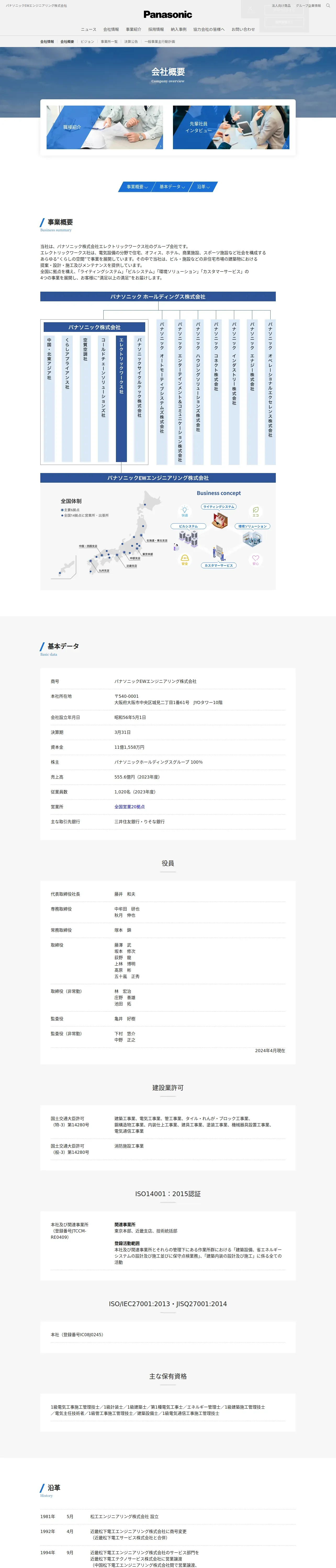Click the 北海道・東北支店 map label
The height and width of the screenshot is (1568, 336).
pyautogui.click(x=157, y=540)
